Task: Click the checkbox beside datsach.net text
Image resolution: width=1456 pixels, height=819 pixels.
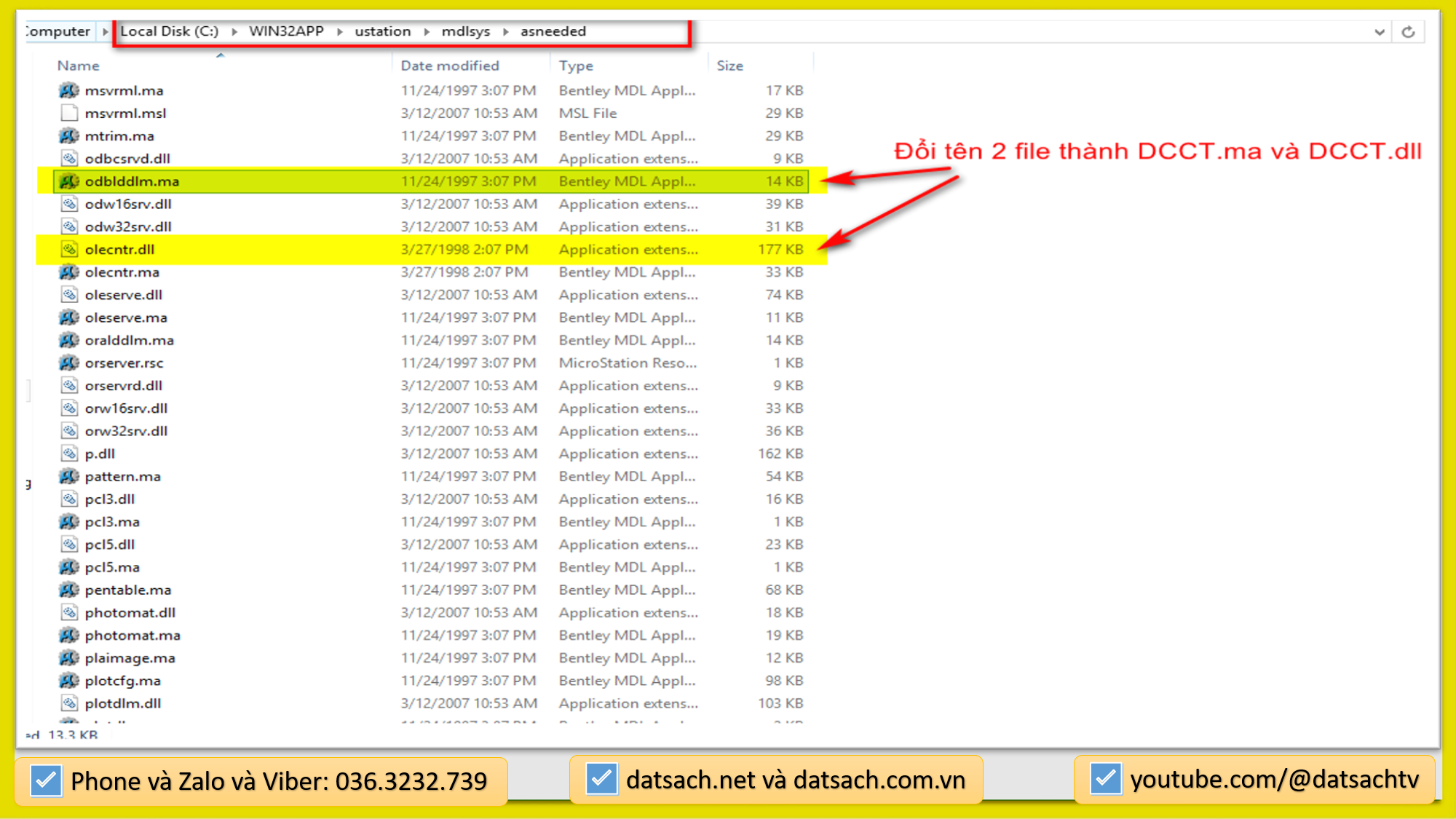Action: pyautogui.click(x=601, y=779)
